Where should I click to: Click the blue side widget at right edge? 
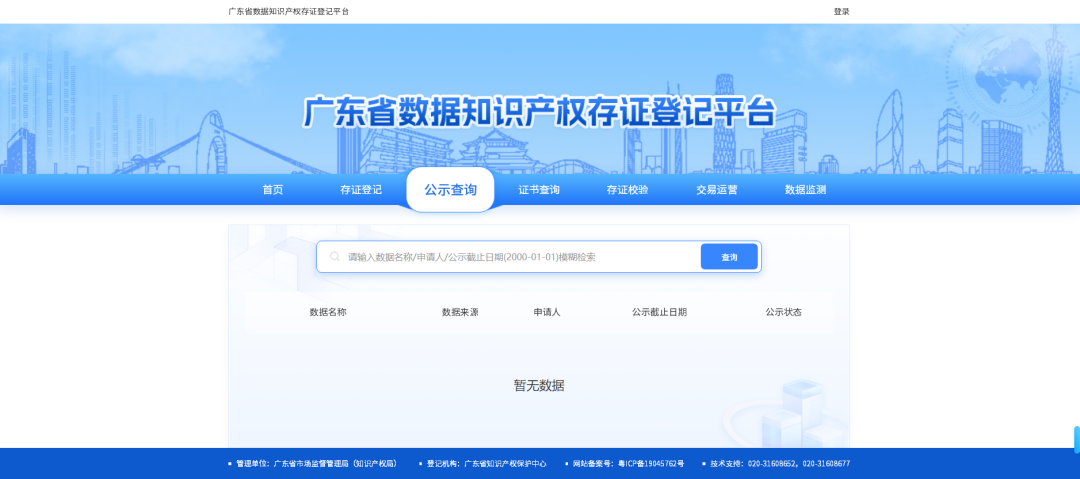[x=1076, y=439]
